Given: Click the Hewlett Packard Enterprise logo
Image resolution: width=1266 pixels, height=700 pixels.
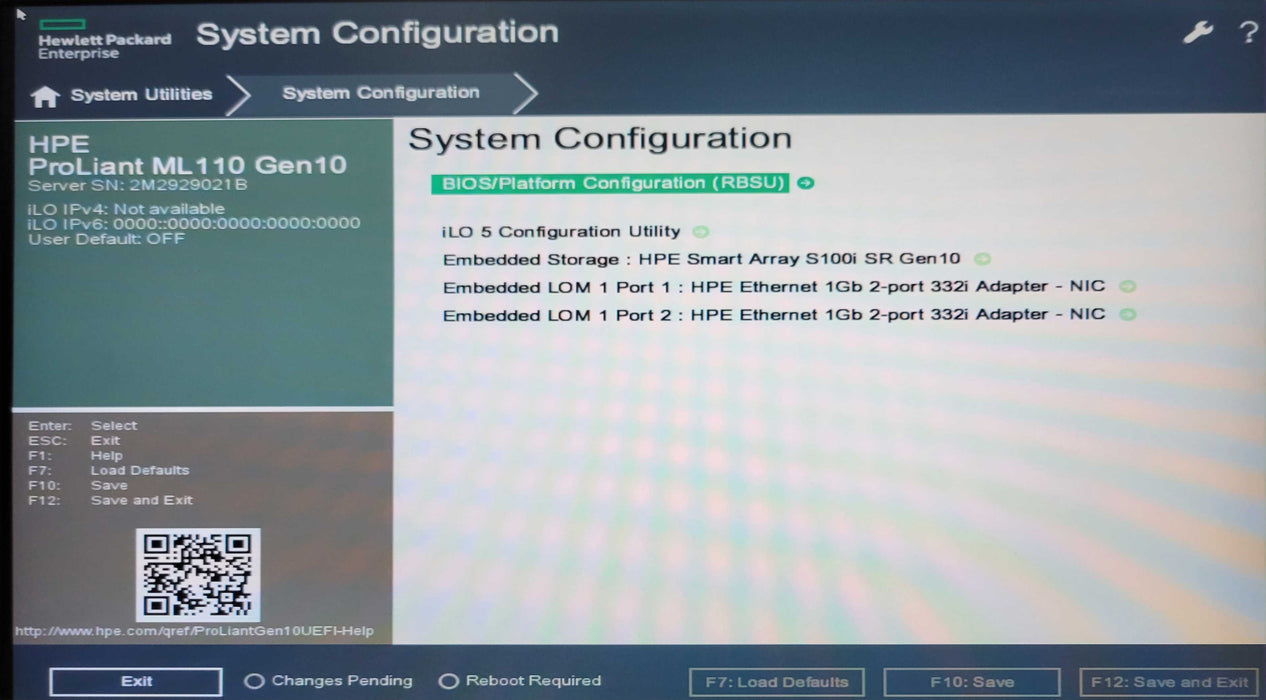Looking at the screenshot, I should click(x=104, y=39).
